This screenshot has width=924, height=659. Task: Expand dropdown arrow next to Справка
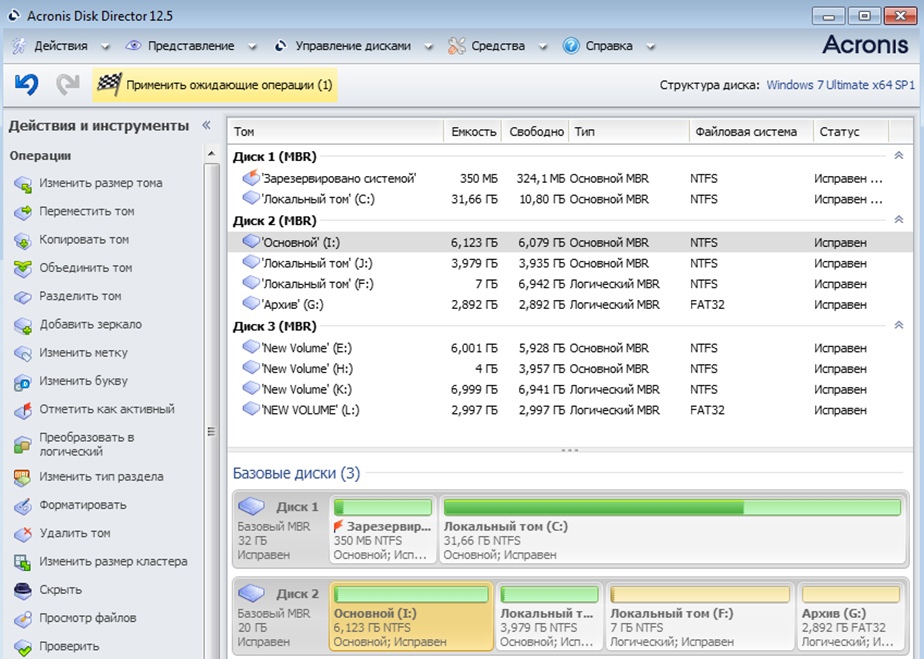tap(651, 47)
